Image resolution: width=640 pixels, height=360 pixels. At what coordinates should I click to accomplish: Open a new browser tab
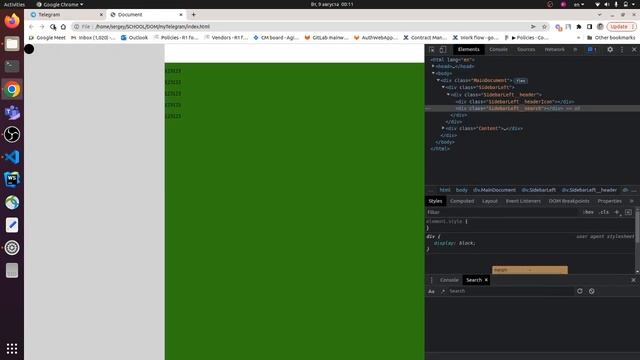click(x=193, y=14)
